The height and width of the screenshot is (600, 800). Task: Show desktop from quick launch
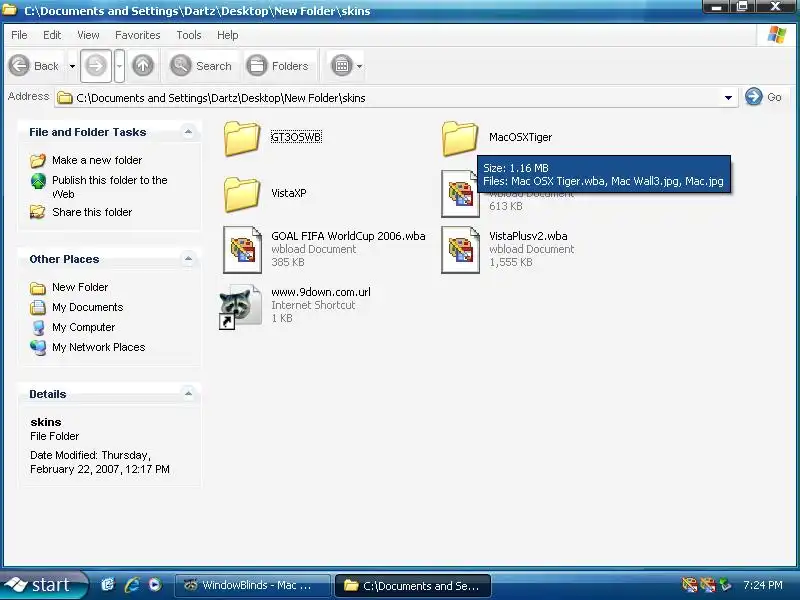[108, 585]
